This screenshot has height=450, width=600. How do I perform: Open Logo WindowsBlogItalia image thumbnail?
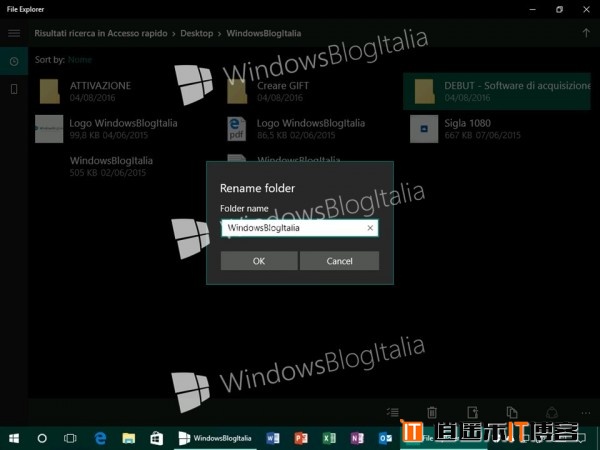[49, 129]
